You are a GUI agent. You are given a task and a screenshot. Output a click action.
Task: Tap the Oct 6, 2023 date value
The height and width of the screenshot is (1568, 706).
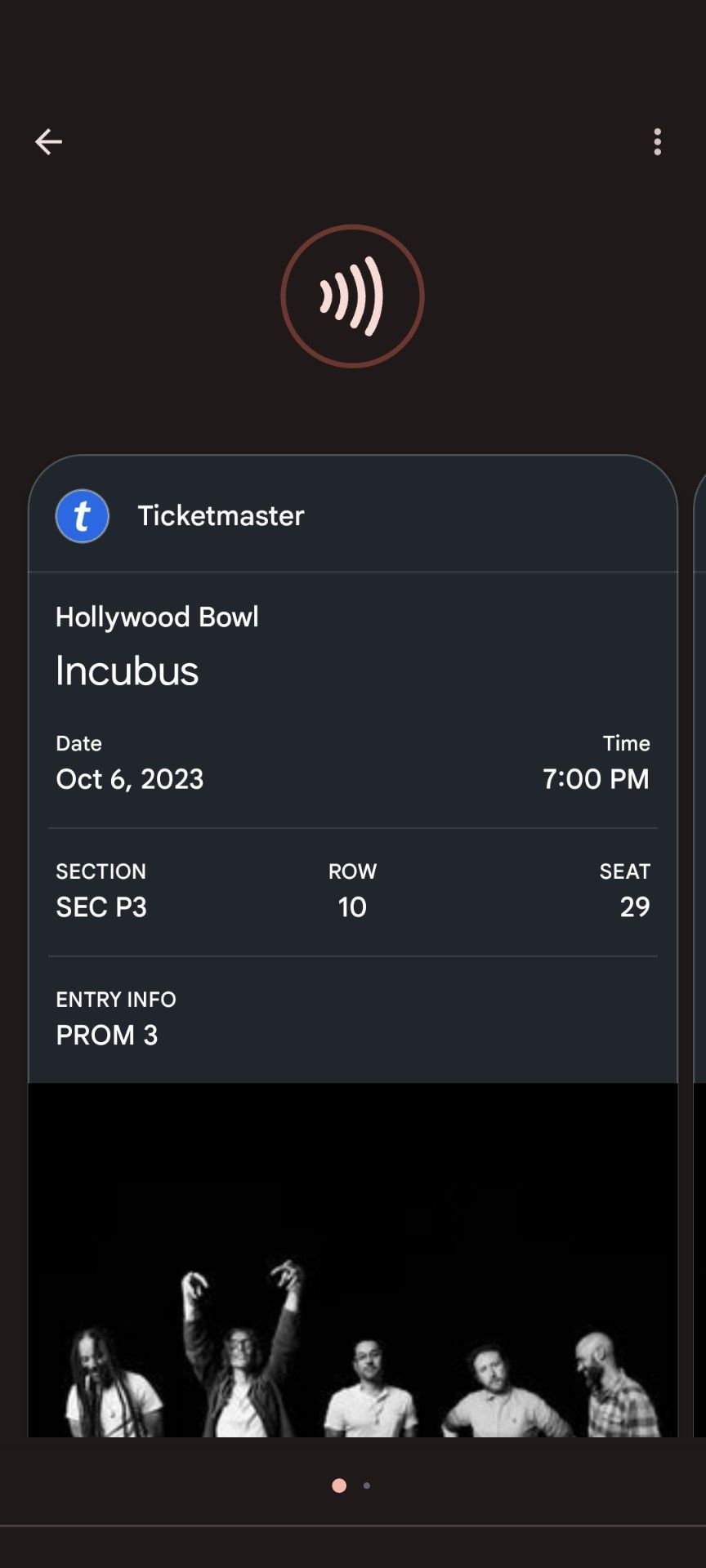coord(129,779)
